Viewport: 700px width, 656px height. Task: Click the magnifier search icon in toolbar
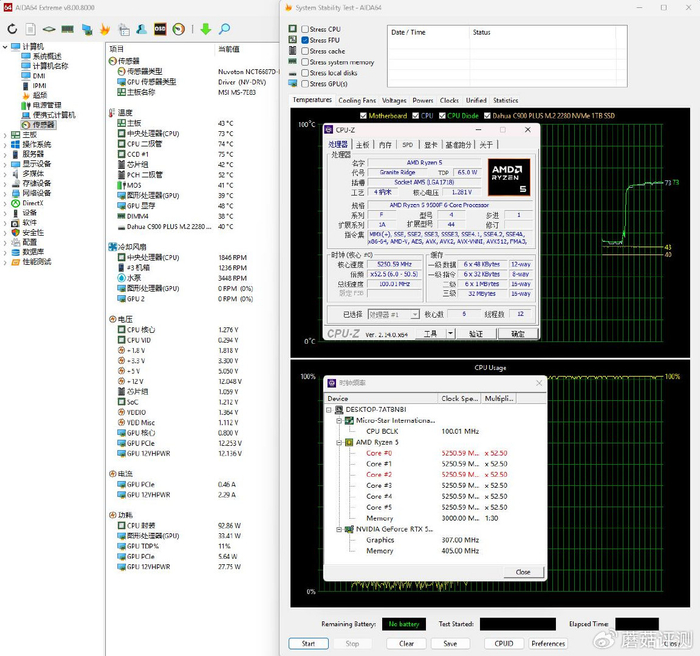point(224,29)
